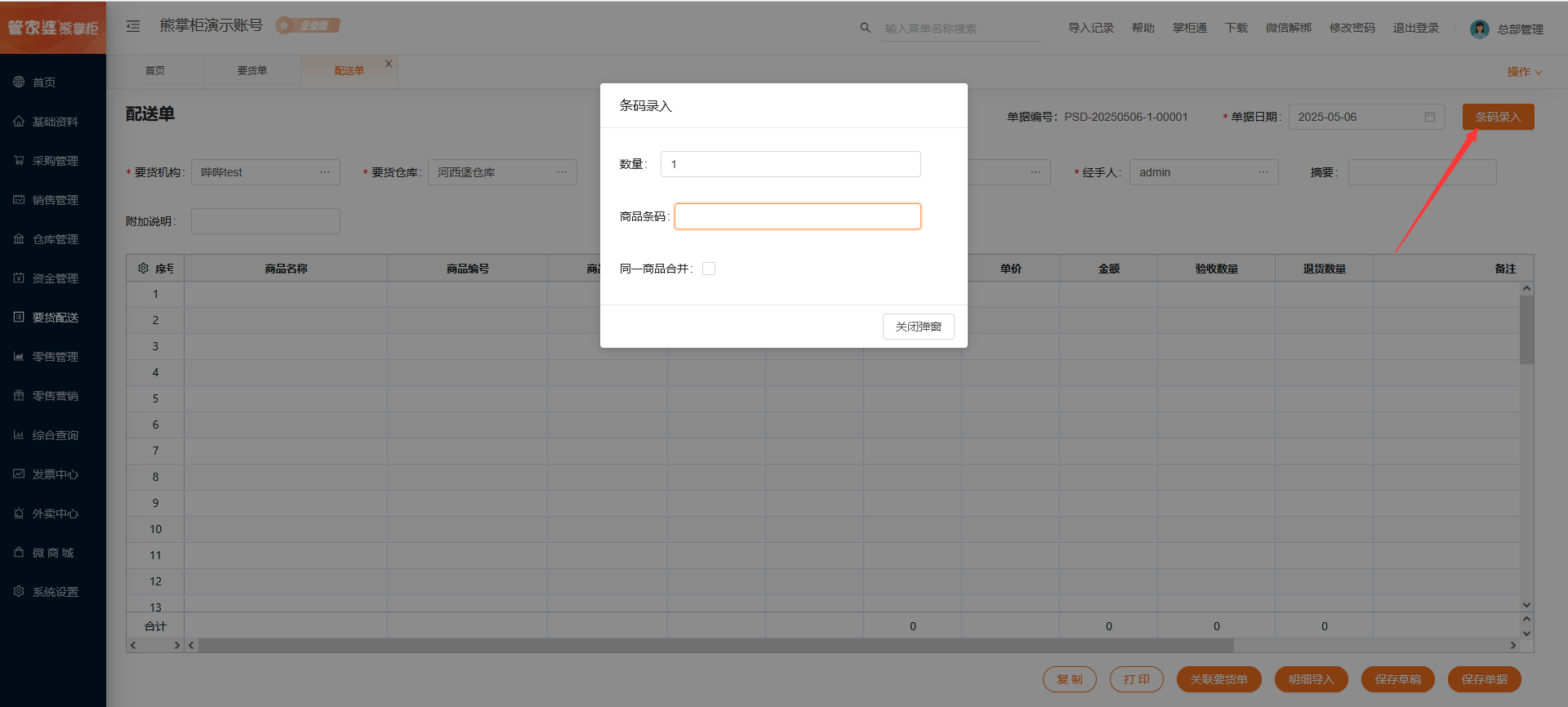Open the 经手人 selector ellipsis

tap(1263, 172)
